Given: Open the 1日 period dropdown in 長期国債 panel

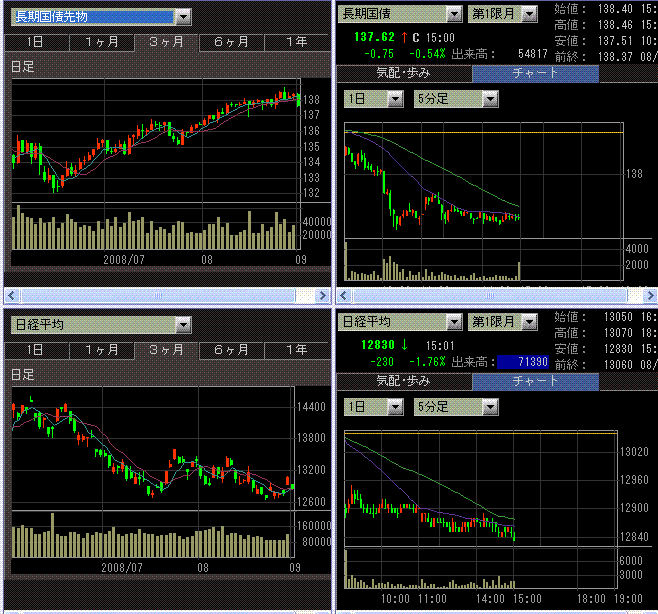Looking at the screenshot, I should tap(394, 99).
